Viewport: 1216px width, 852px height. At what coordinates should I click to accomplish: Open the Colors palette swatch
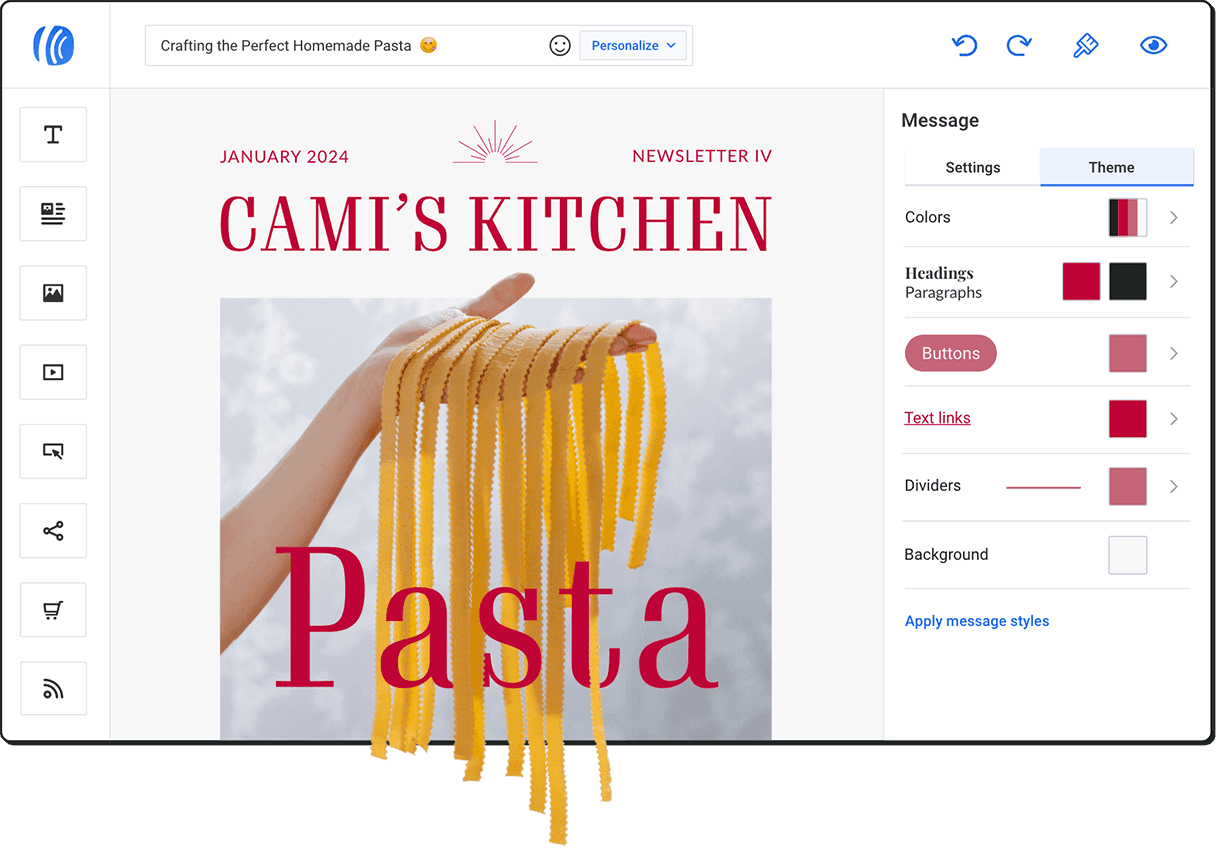click(x=1128, y=217)
